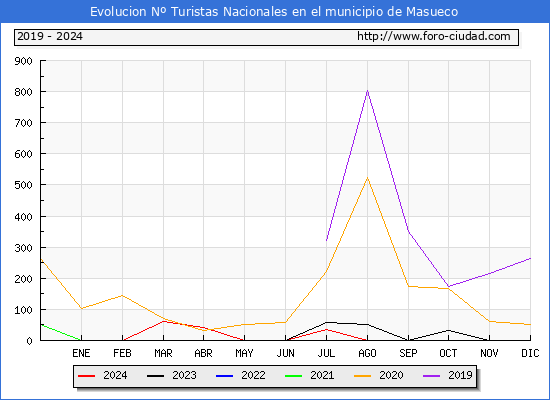
Task: Select the 2021 legend label
Action: (322, 375)
